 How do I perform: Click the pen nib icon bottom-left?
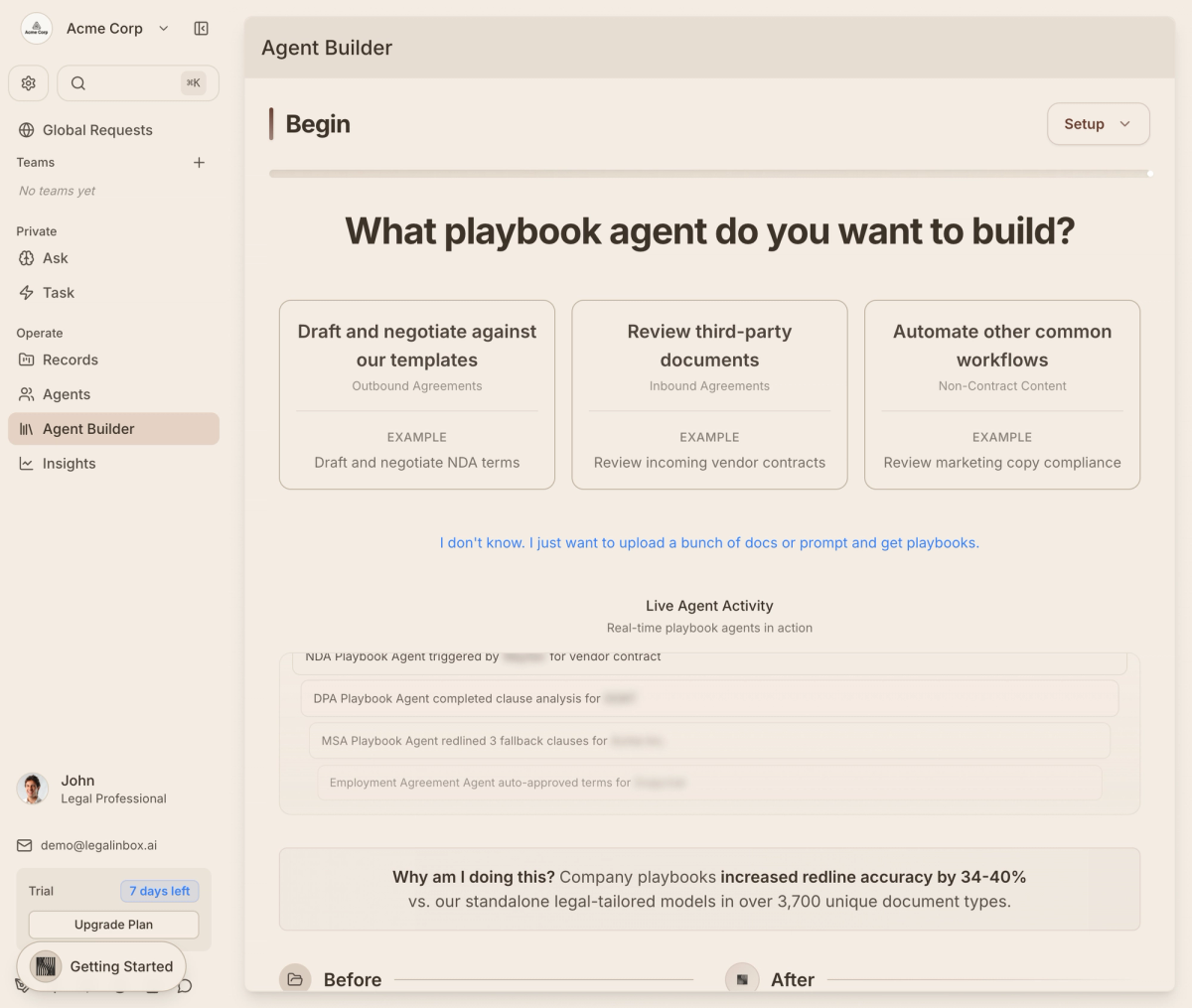pyautogui.click(x=22, y=986)
